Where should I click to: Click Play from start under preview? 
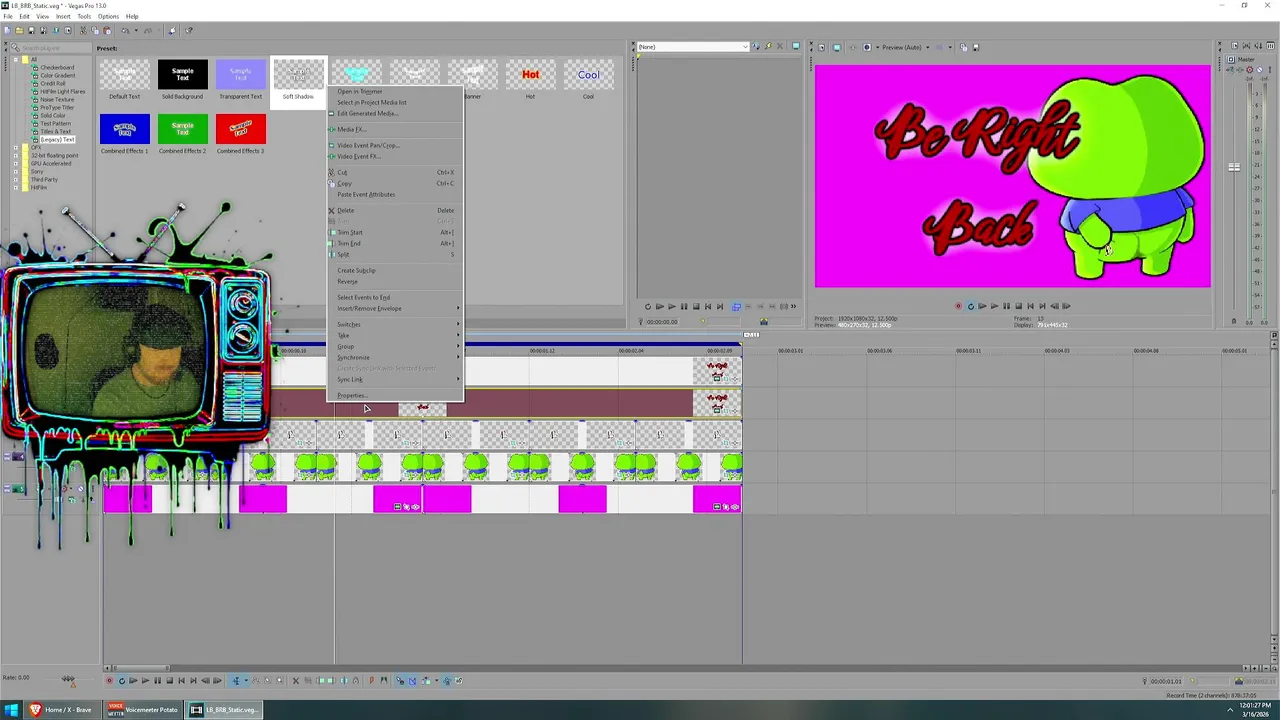pos(982,306)
